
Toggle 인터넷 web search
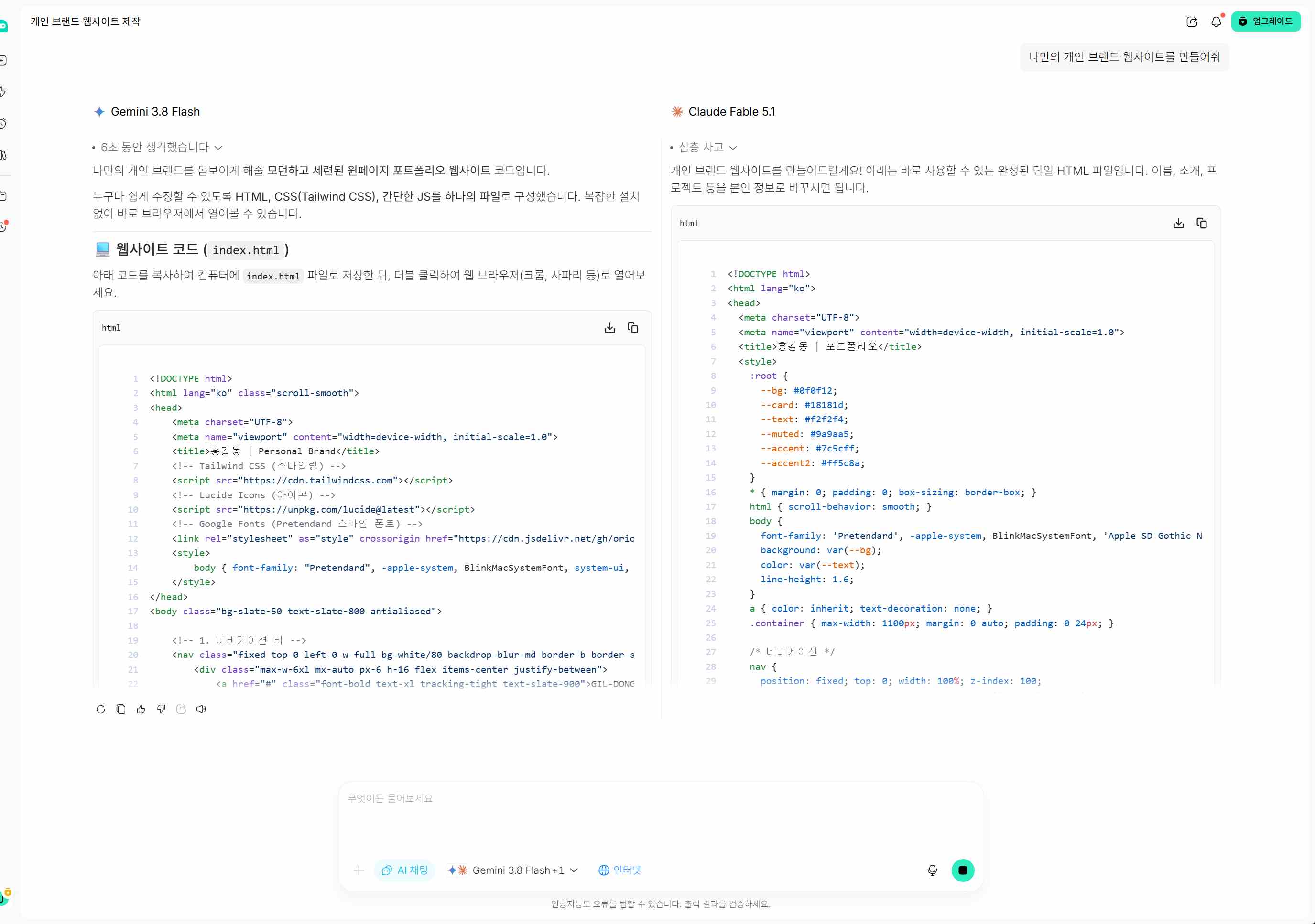coord(619,870)
